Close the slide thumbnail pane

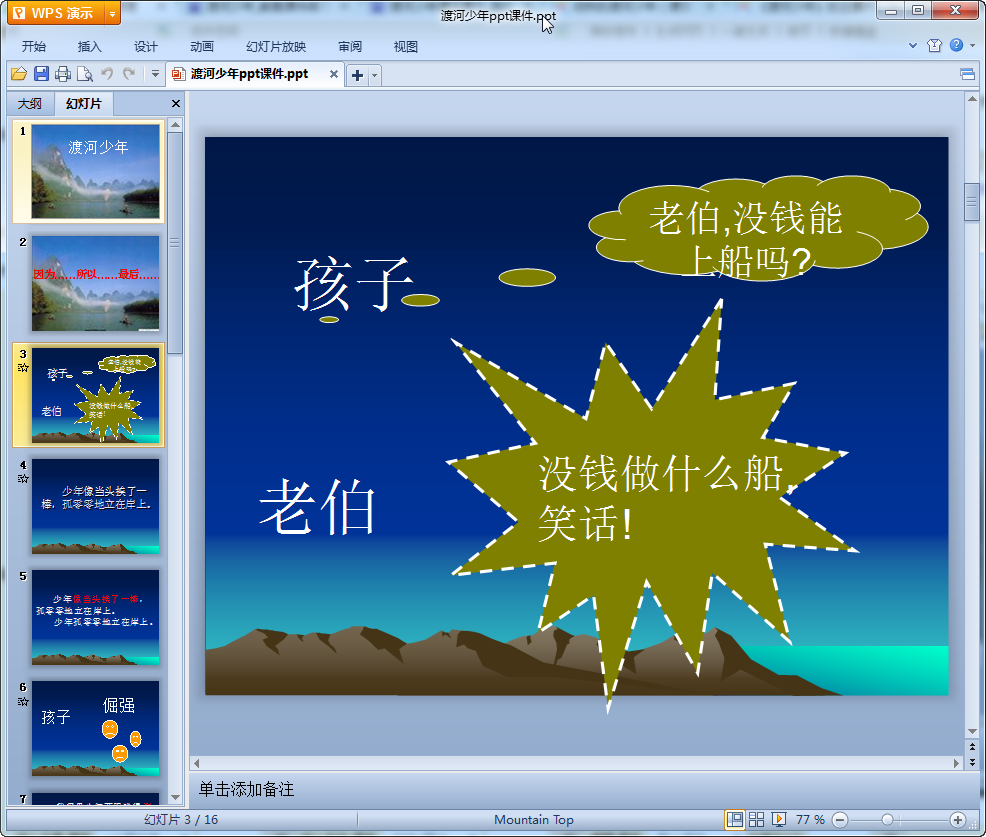click(x=176, y=103)
